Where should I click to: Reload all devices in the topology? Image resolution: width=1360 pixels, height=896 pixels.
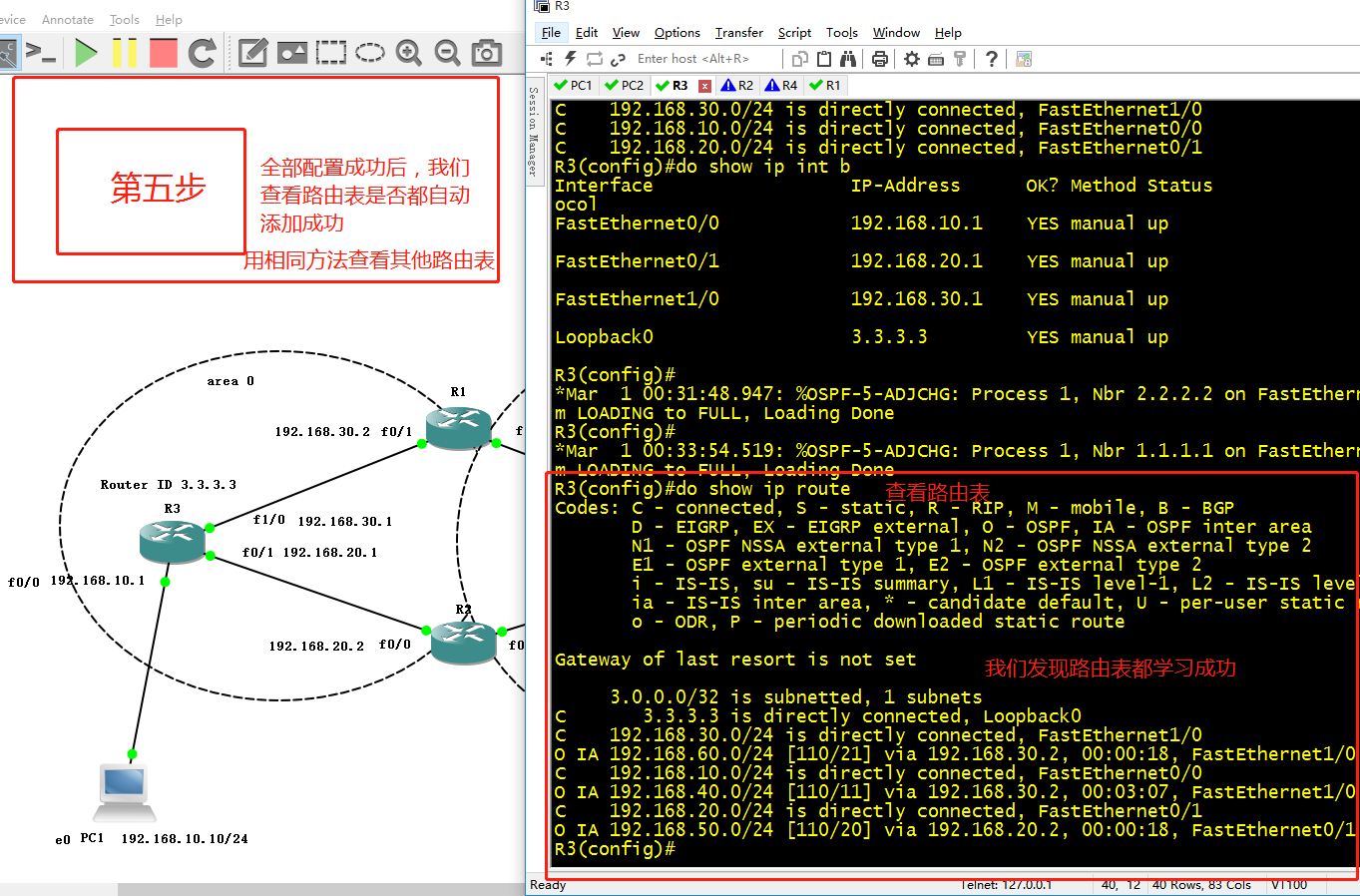point(200,52)
